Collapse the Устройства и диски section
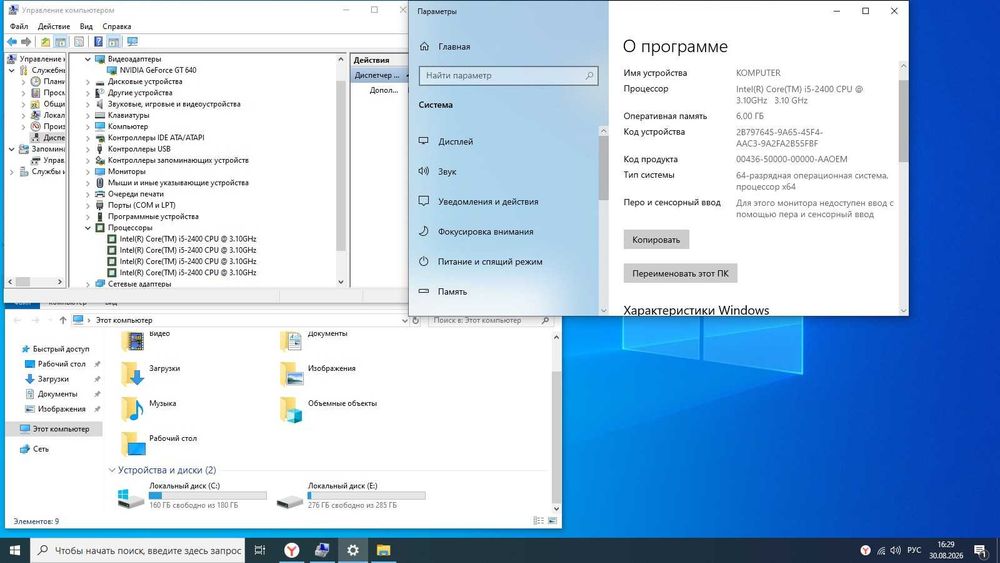This screenshot has height=563, width=1000. pyautogui.click(x=112, y=470)
